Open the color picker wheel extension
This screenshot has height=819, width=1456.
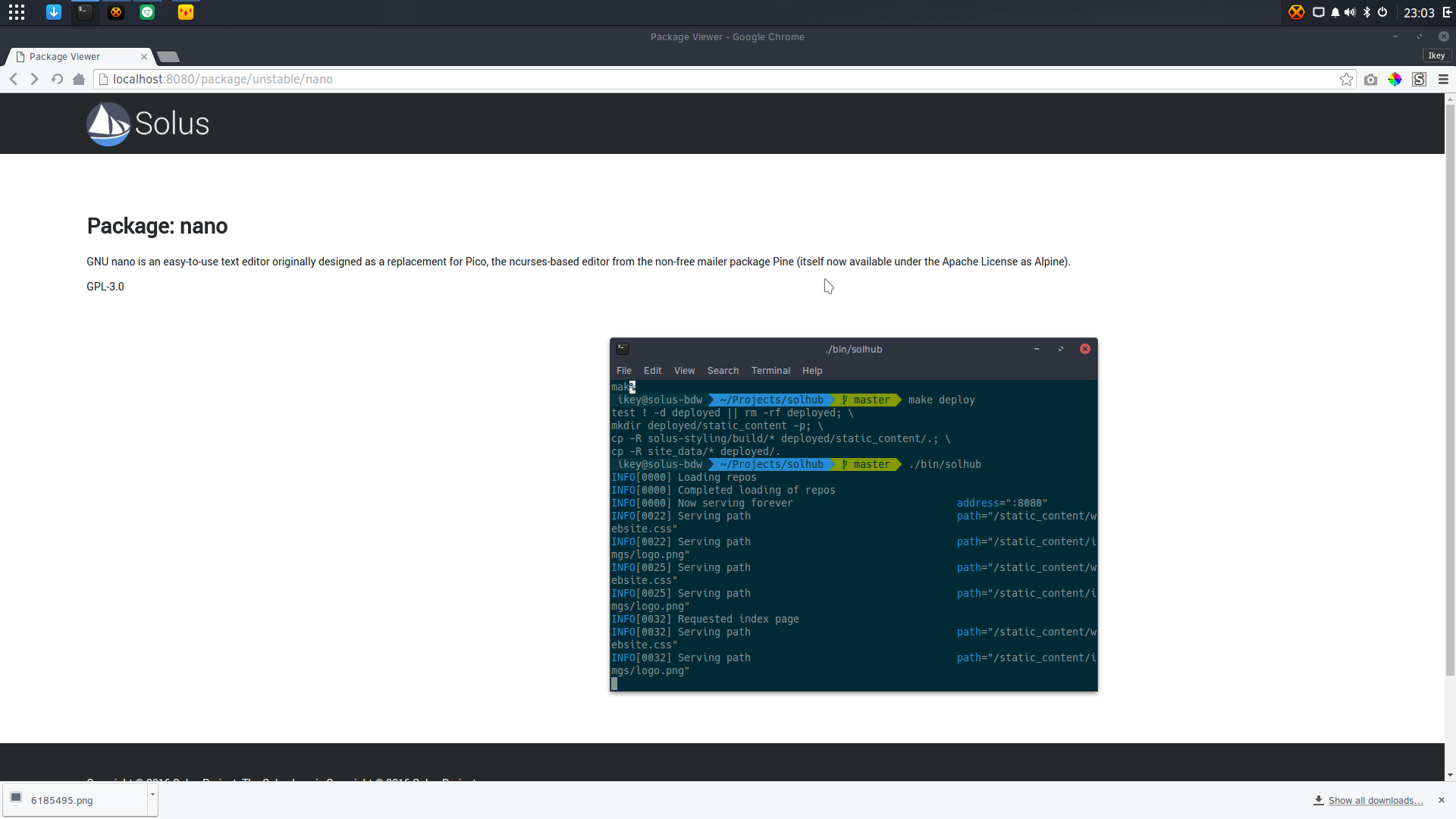pos(1395,80)
